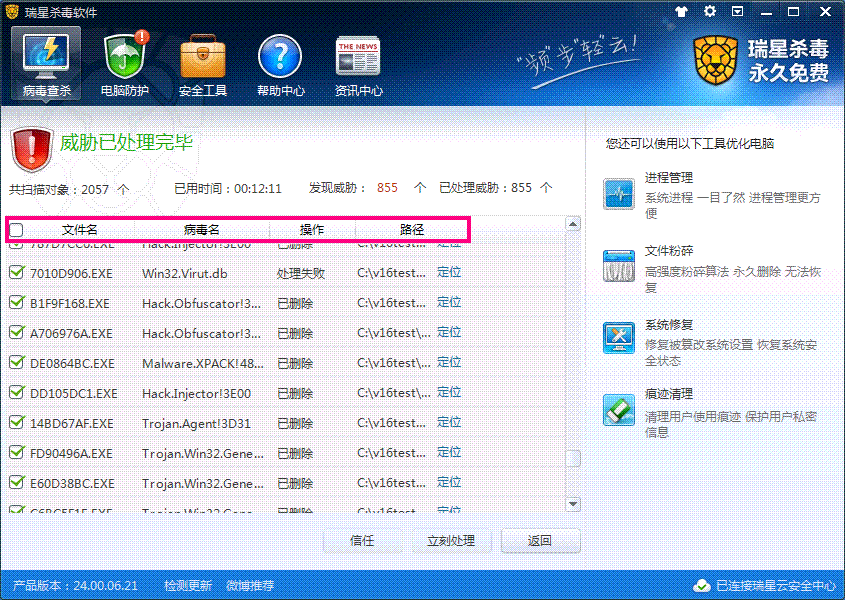Sort by the 操作 column header
Image resolution: width=845 pixels, height=600 pixels.
[311, 230]
